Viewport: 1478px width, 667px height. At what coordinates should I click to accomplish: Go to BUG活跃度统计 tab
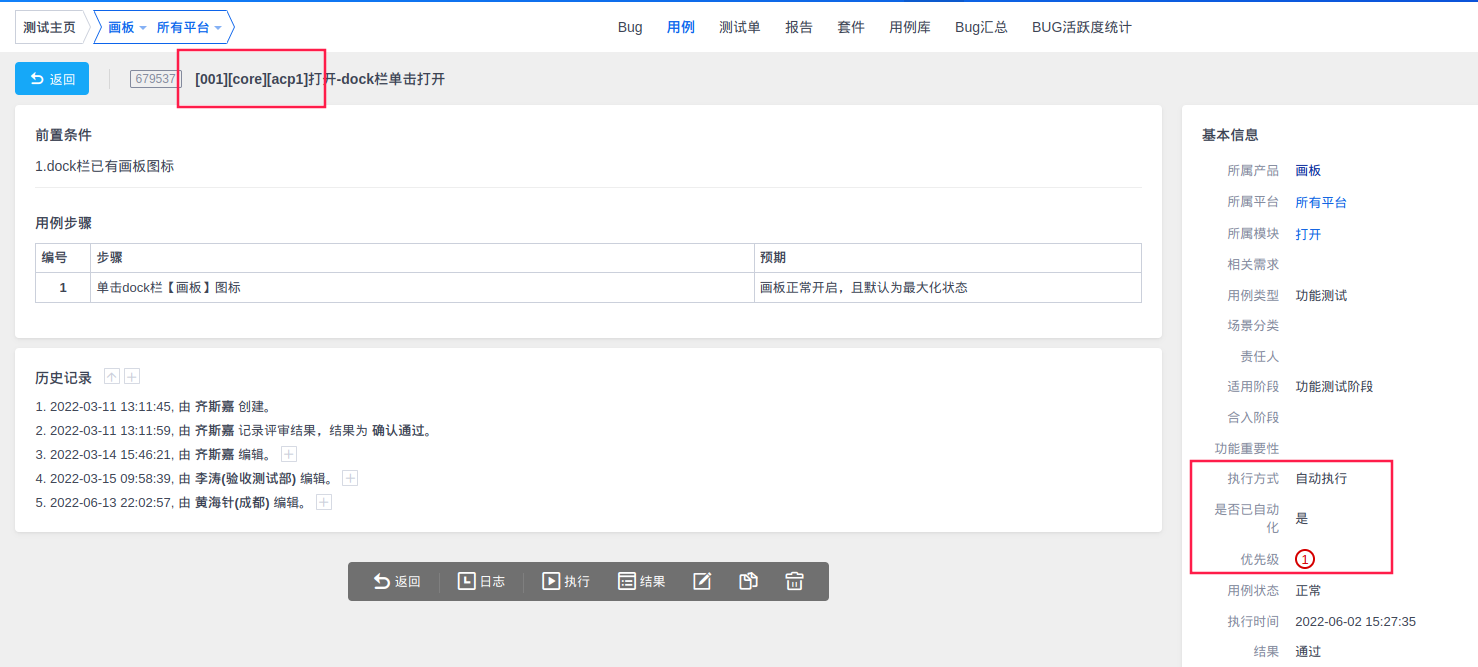coord(1081,27)
